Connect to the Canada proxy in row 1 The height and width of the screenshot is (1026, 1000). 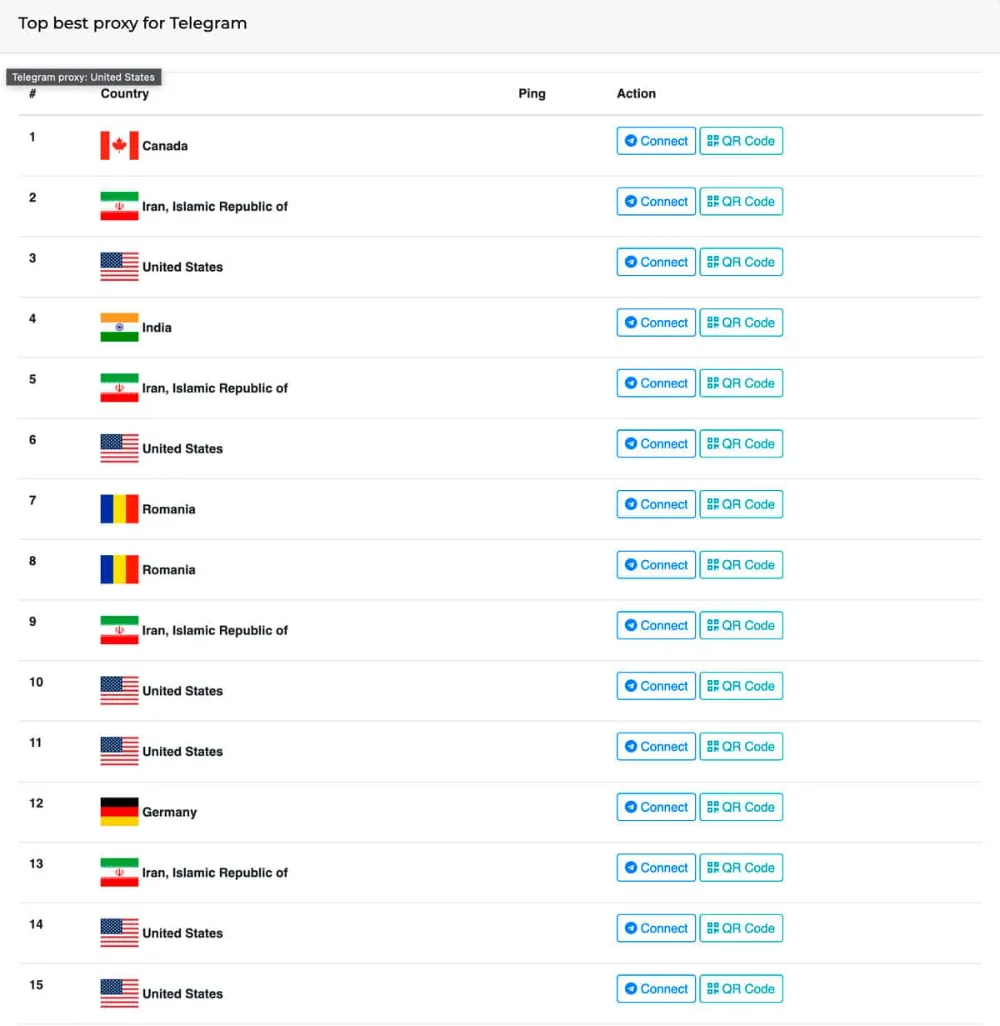(656, 141)
